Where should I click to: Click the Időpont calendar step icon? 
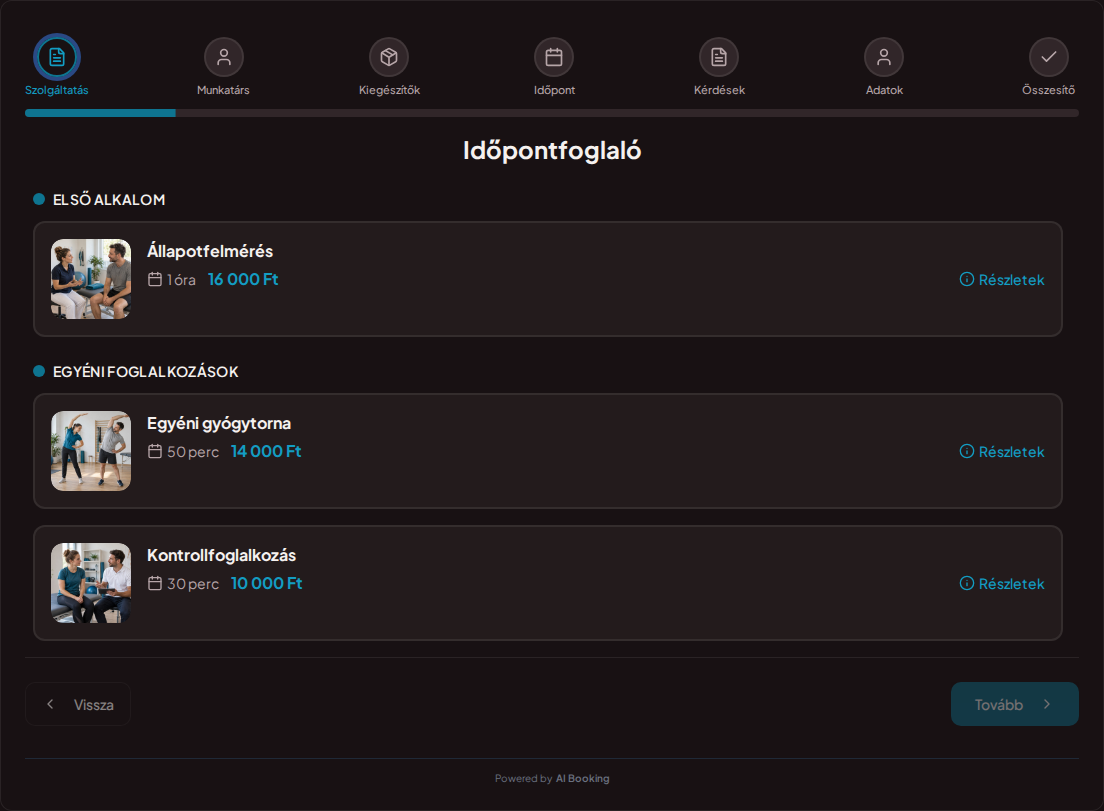click(554, 57)
